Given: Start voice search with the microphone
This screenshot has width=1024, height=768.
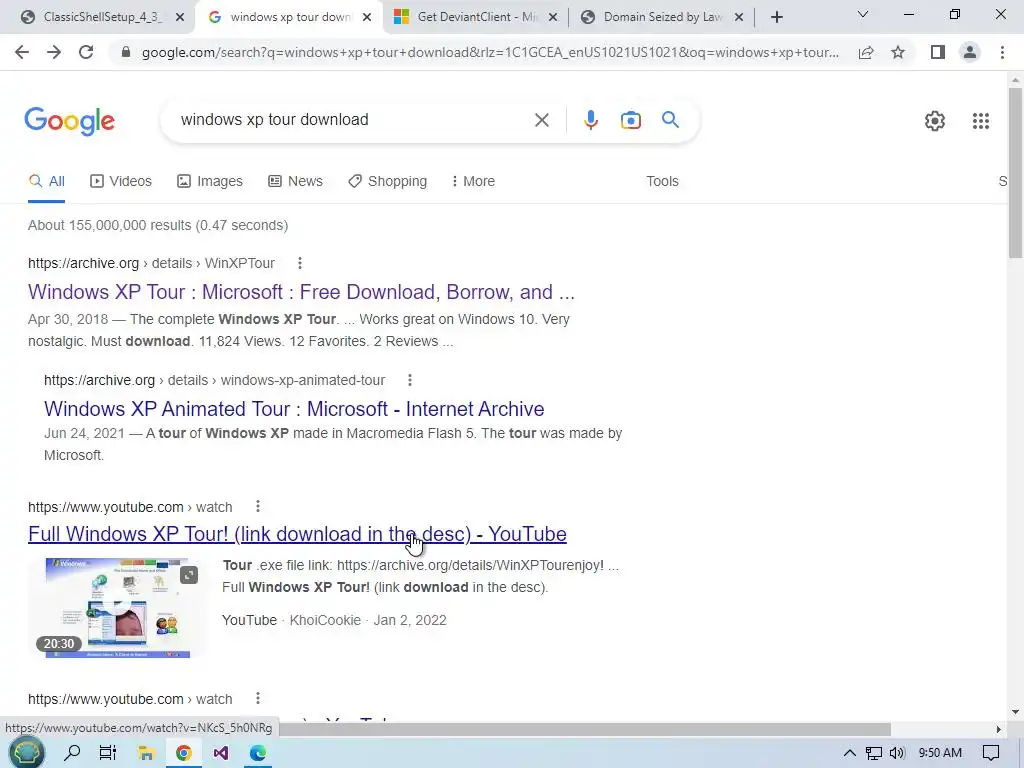Looking at the screenshot, I should click(x=590, y=120).
